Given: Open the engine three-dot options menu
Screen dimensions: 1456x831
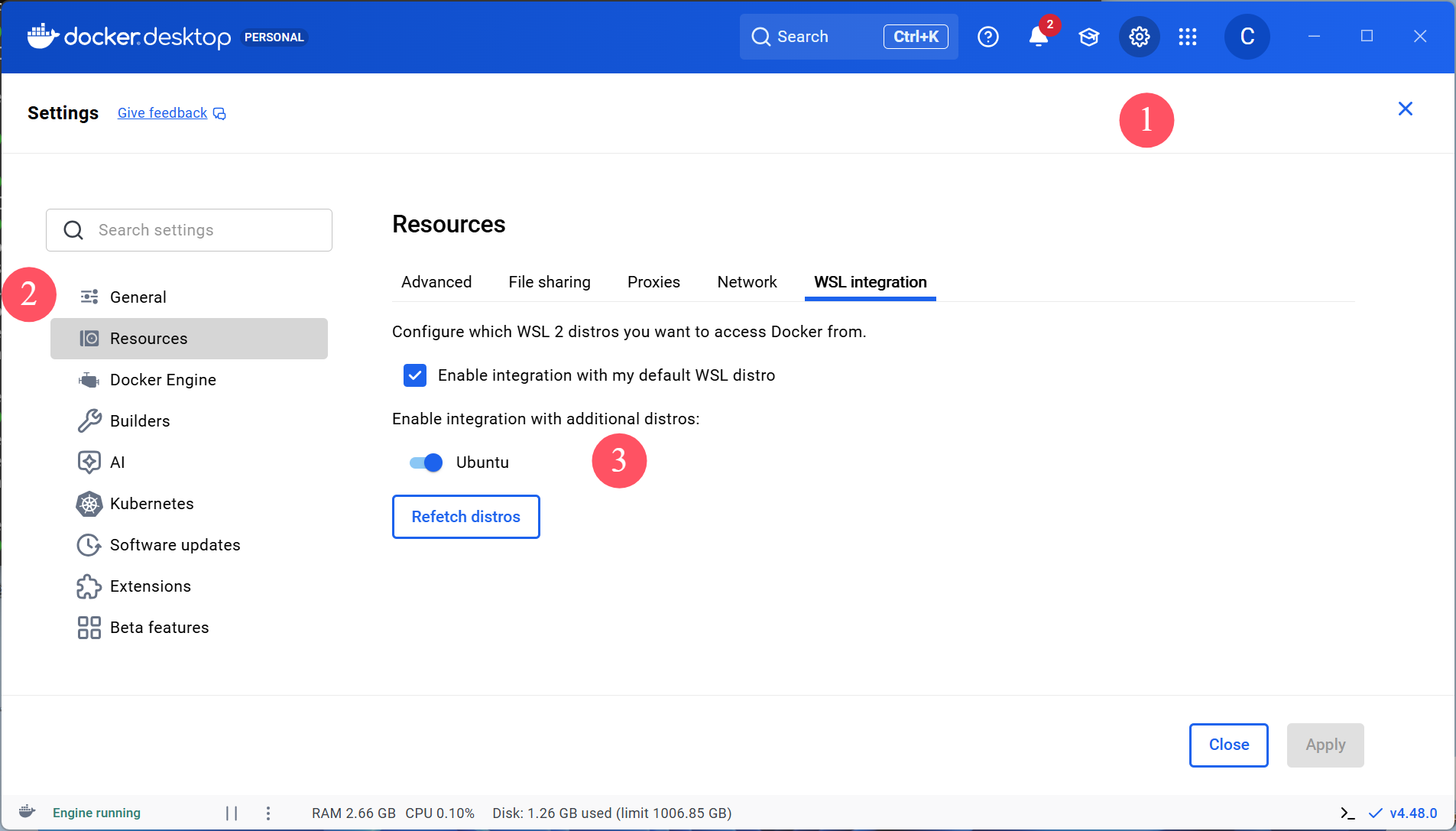Looking at the screenshot, I should pos(268,813).
